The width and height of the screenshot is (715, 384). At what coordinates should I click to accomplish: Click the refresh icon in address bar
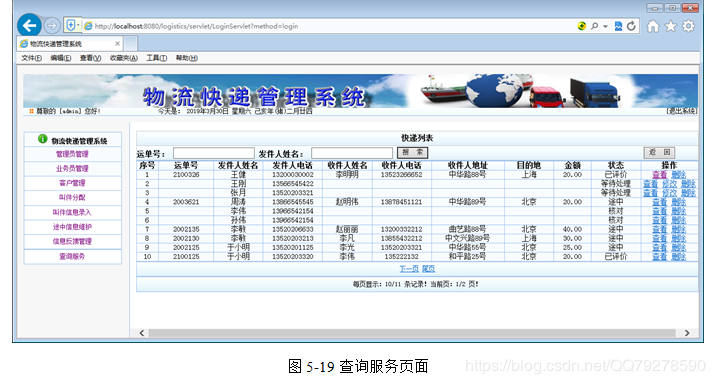coord(631,26)
